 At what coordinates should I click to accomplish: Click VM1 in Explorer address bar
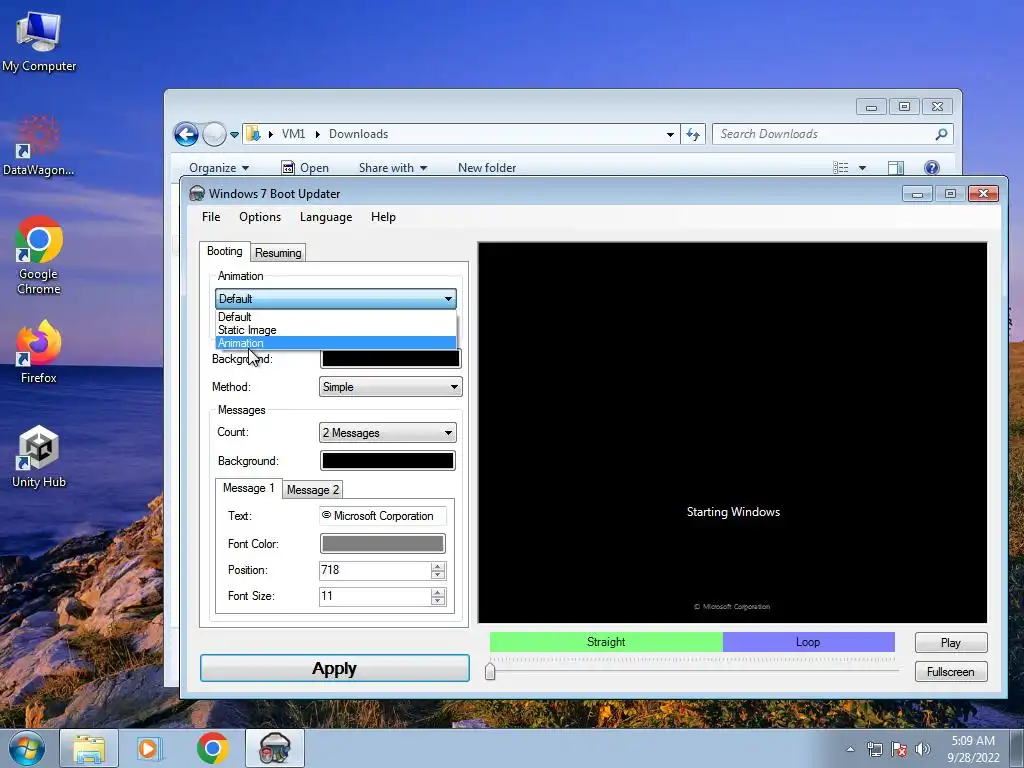(293, 134)
